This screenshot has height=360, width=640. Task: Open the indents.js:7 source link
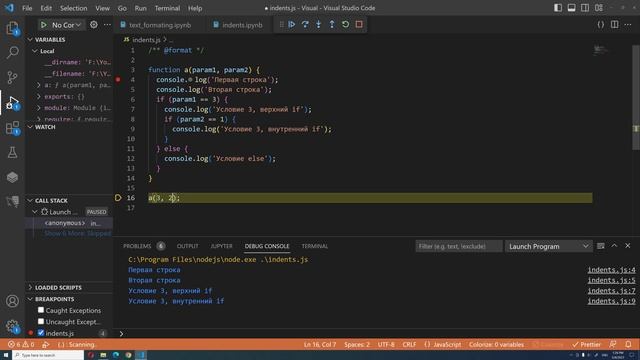[x=611, y=291]
